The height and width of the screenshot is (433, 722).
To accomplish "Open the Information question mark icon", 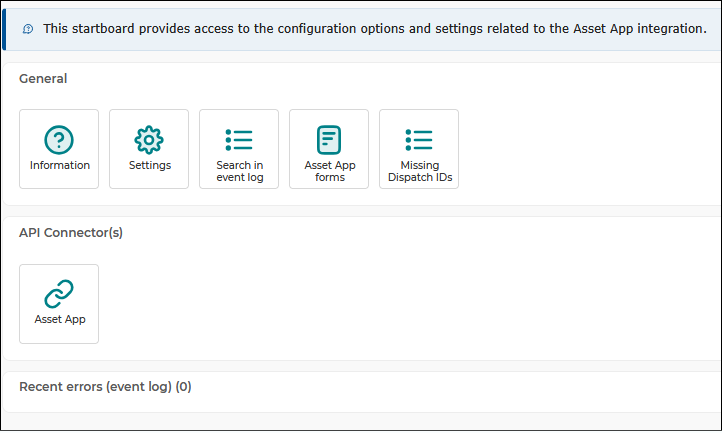I will tap(58, 140).
